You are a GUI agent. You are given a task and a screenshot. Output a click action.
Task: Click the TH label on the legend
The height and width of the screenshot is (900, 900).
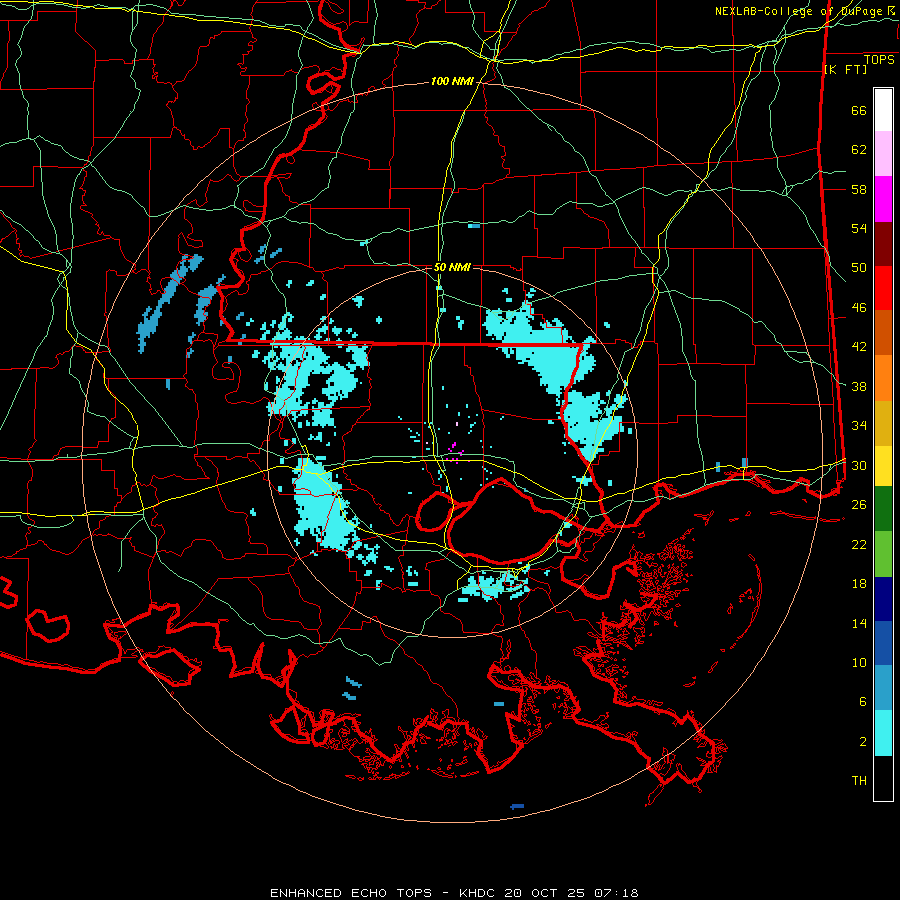859,781
